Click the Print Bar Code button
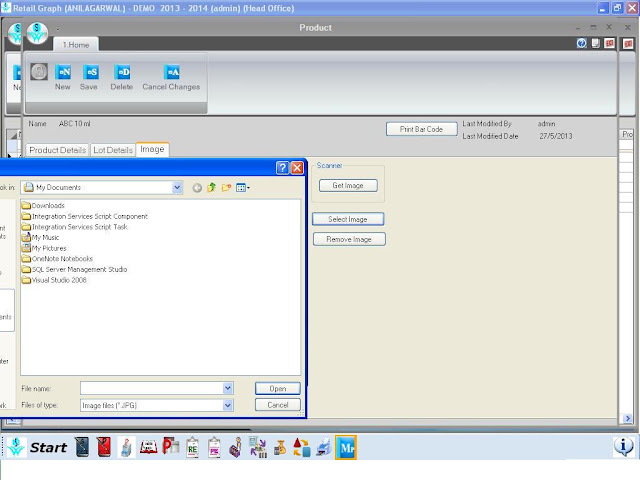 tap(422, 129)
